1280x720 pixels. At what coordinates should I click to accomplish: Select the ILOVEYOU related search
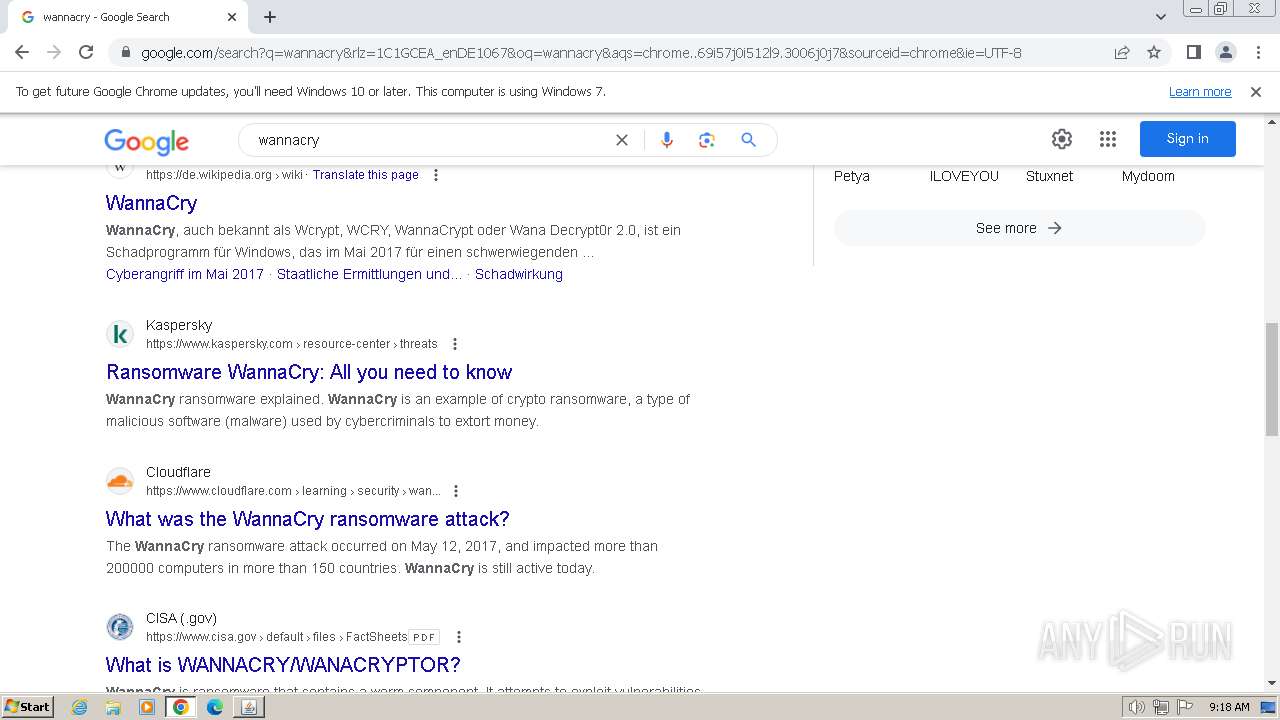[964, 176]
